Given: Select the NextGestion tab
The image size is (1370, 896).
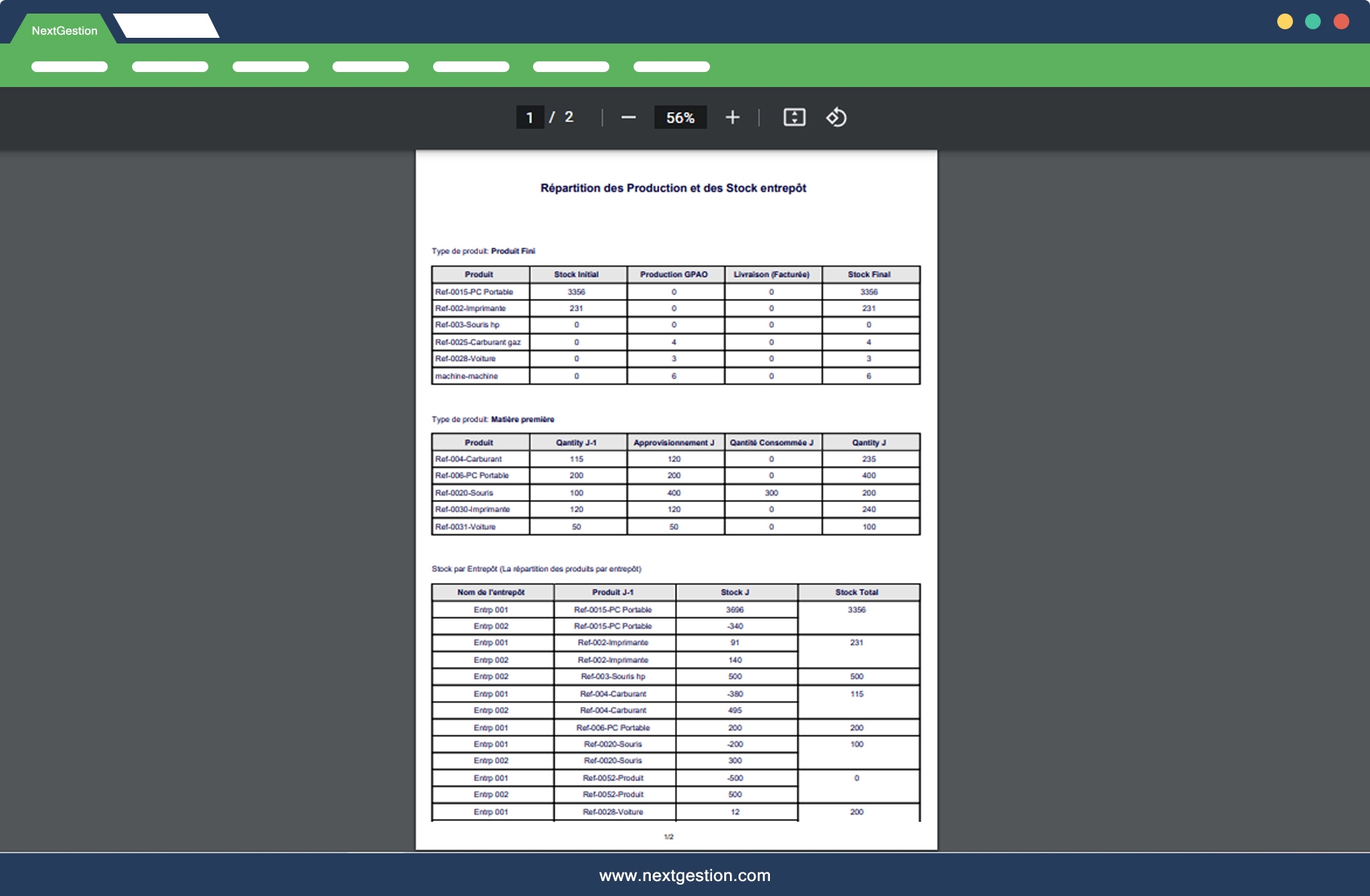Looking at the screenshot, I should pos(64,31).
